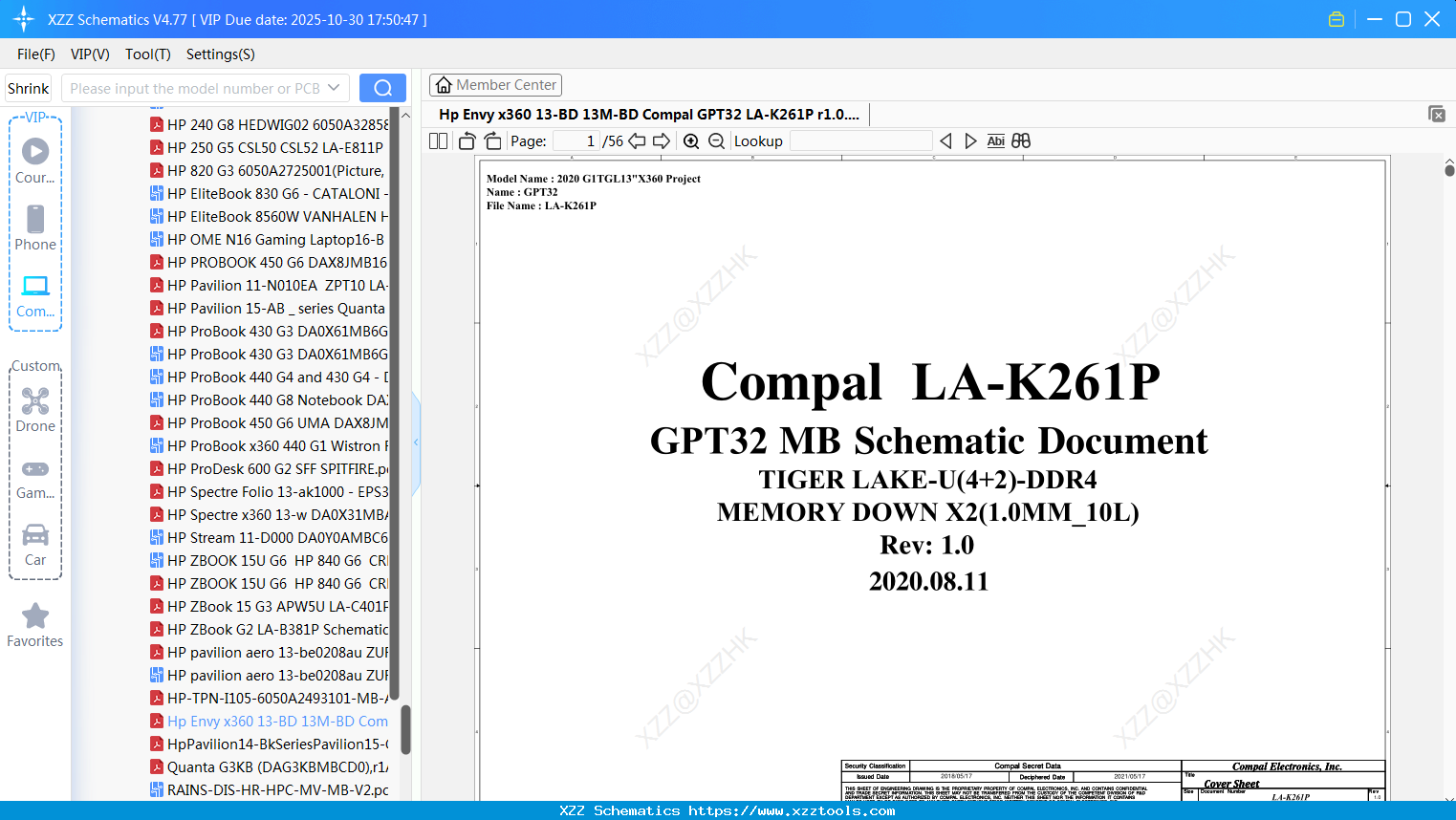1456x820 pixels.
Task: Open the Member Center
Action: point(495,85)
